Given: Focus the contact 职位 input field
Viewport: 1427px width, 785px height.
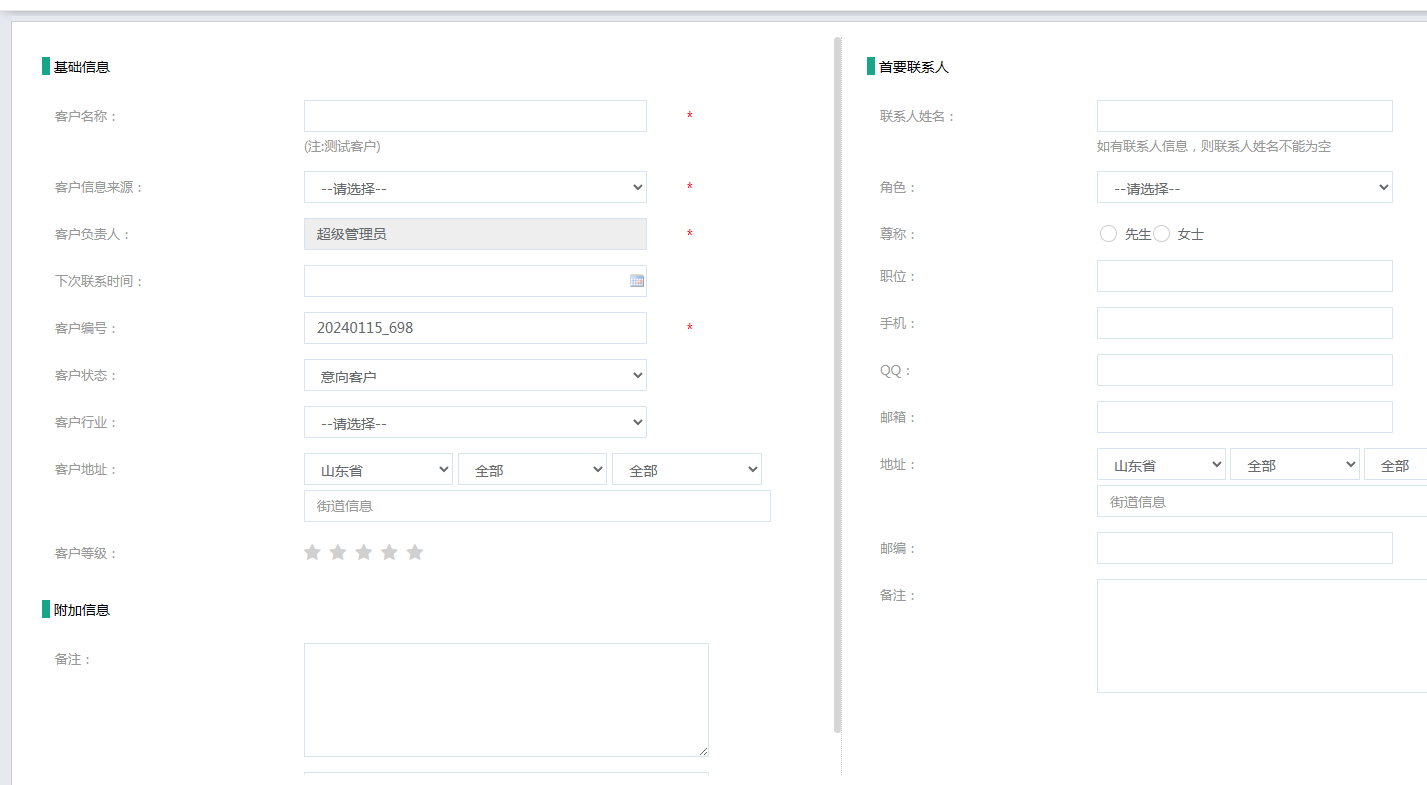Looking at the screenshot, I should point(1245,276).
